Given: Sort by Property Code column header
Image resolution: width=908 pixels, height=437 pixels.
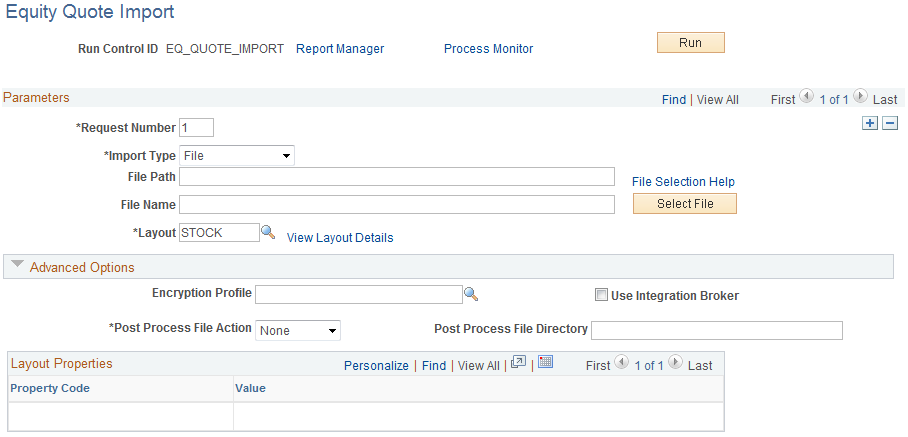Looking at the screenshot, I should (50, 388).
